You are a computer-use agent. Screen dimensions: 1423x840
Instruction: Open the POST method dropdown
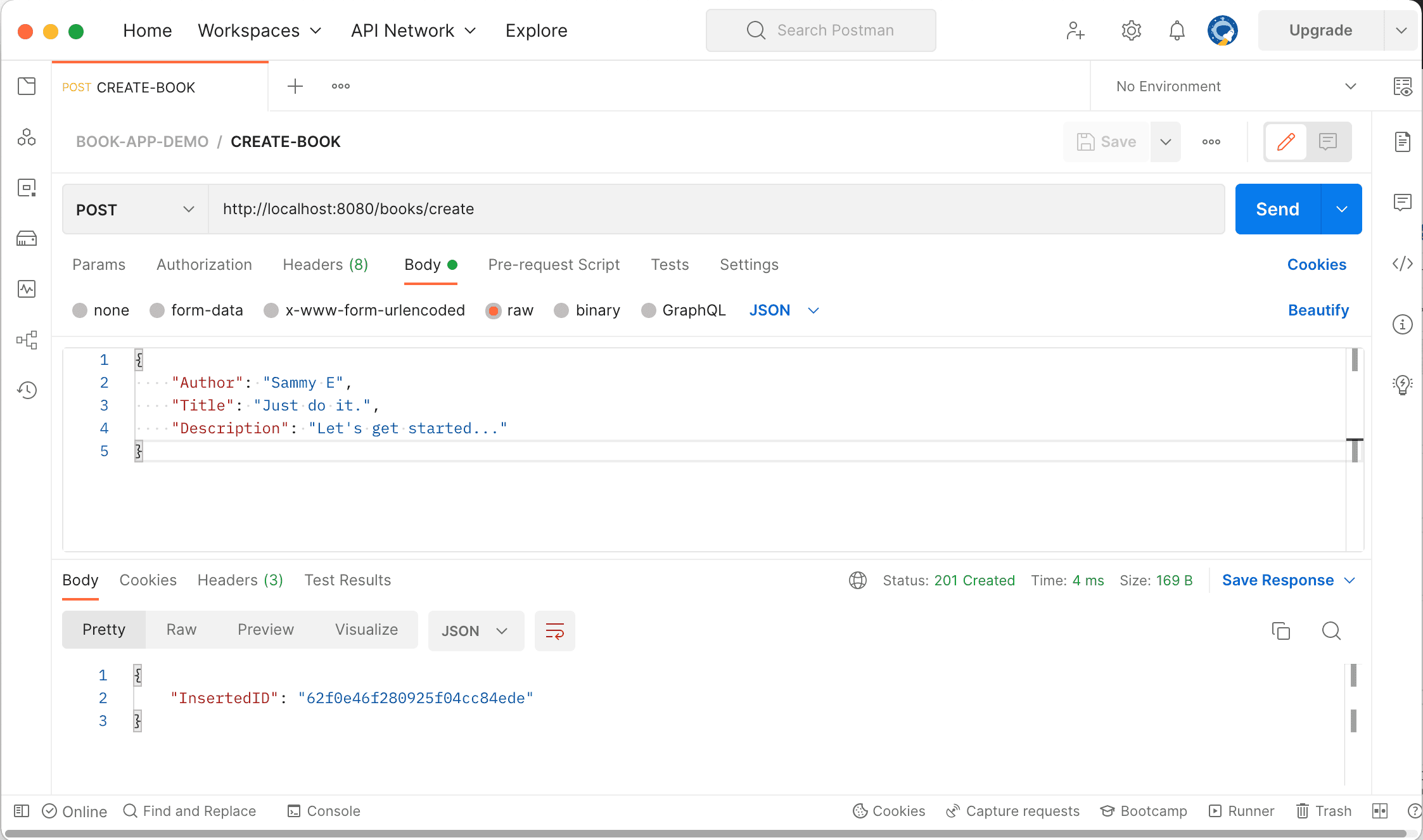[135, 210]
